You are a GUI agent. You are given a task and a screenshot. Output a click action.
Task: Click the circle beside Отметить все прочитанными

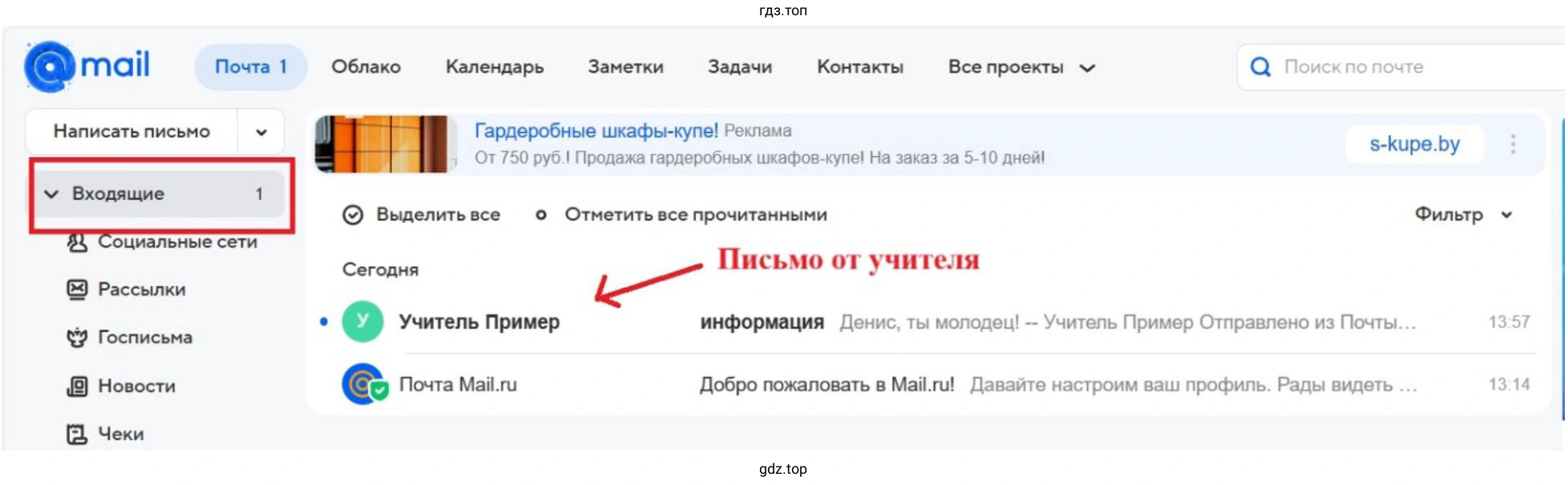[541, 215]
